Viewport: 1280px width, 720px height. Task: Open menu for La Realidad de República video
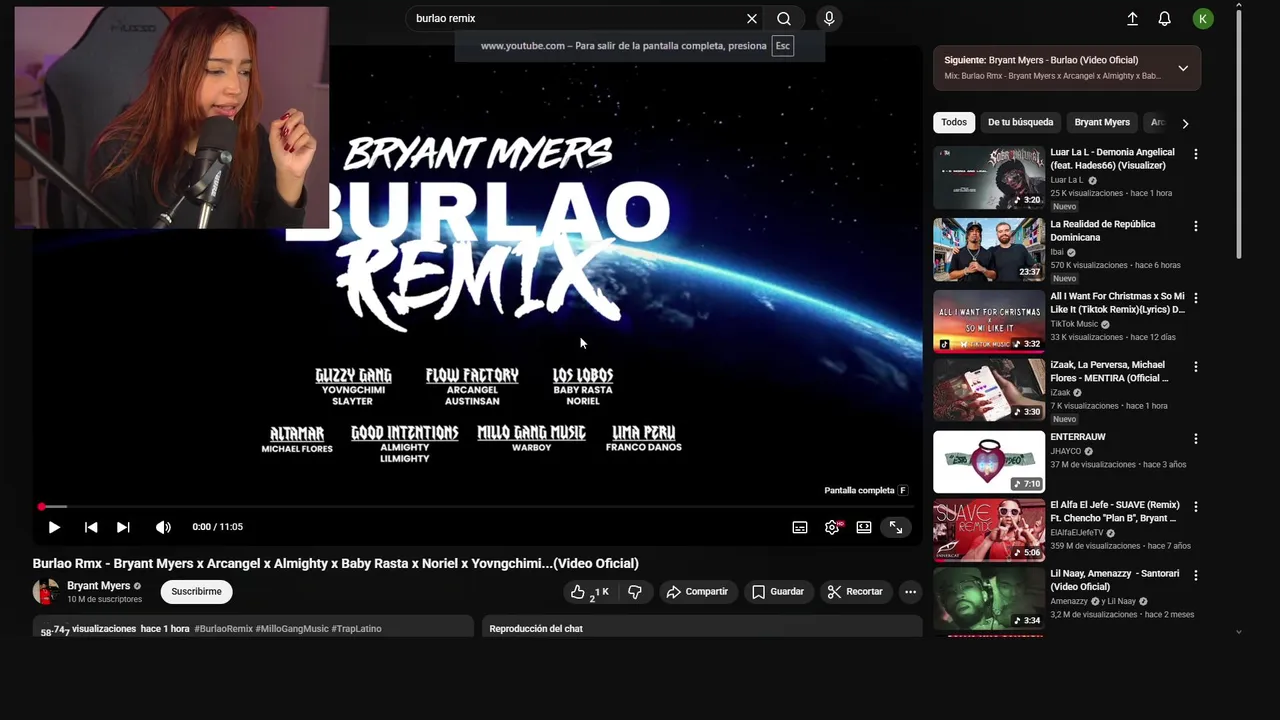pos(1195,226)
